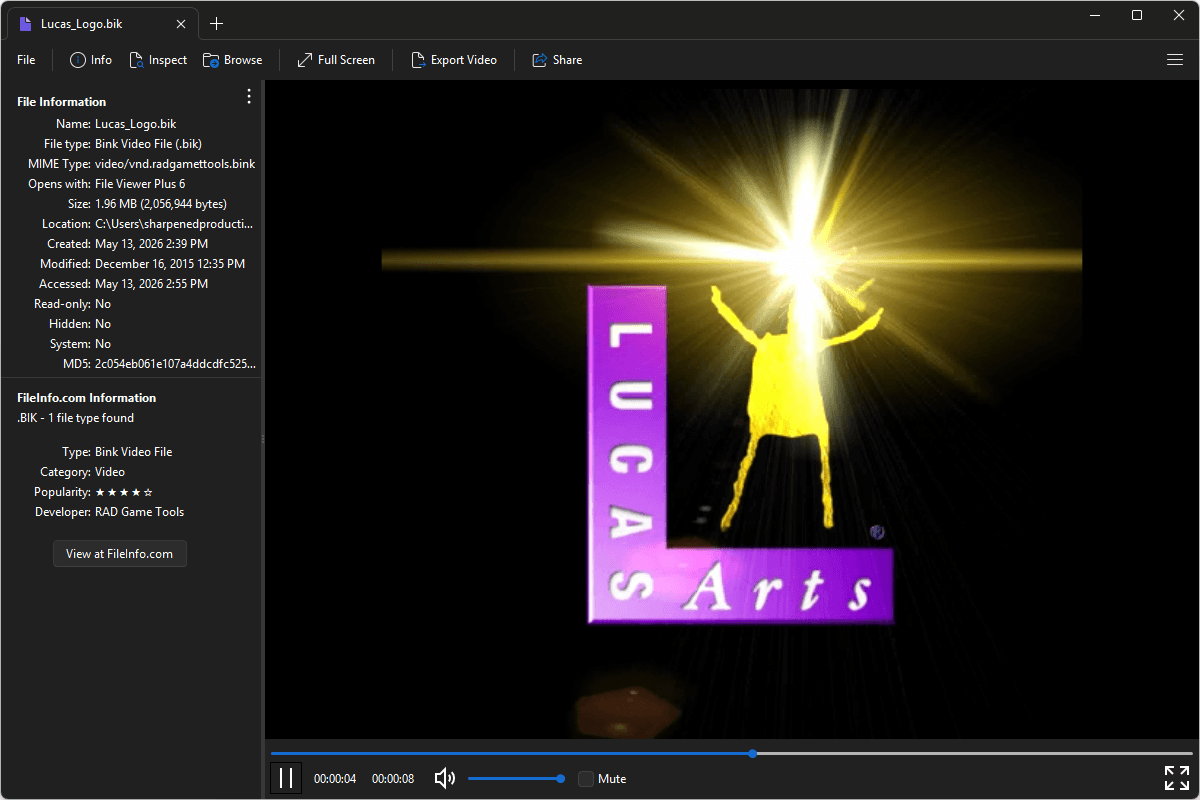Open a new tab with plus icon
Screen dimensions: 1200x800
(x=217, y=24)
